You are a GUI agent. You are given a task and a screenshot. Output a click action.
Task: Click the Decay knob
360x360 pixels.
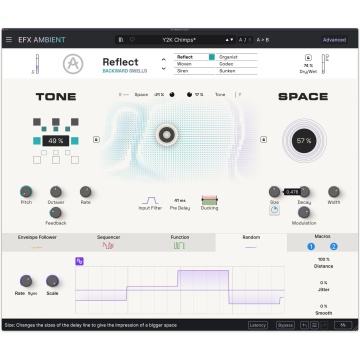point(304,192)
